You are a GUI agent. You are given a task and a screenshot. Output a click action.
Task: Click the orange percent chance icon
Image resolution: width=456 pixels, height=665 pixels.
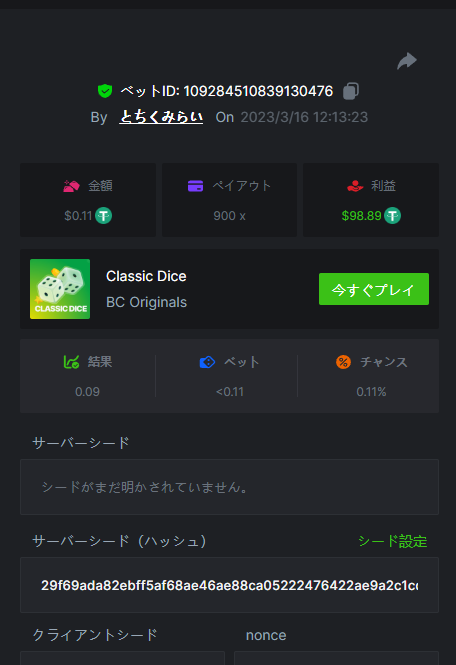343,362
